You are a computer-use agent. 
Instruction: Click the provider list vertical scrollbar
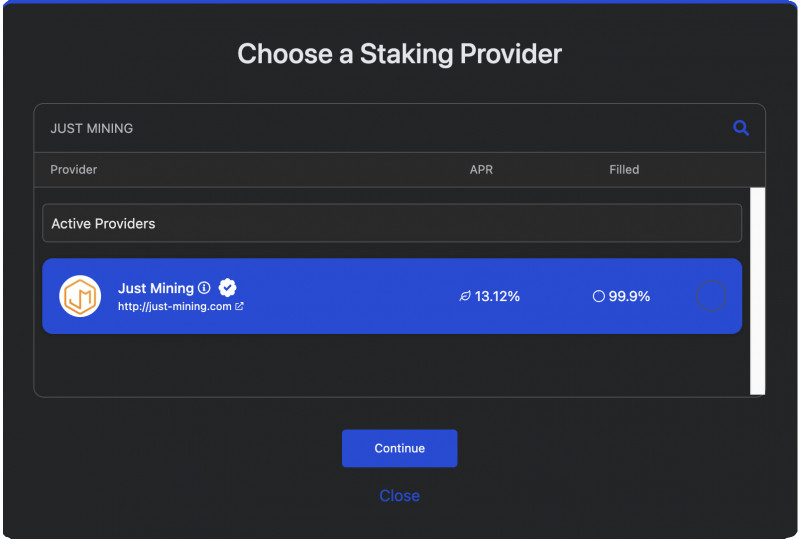pyautogui.click(x=757, y=291)
